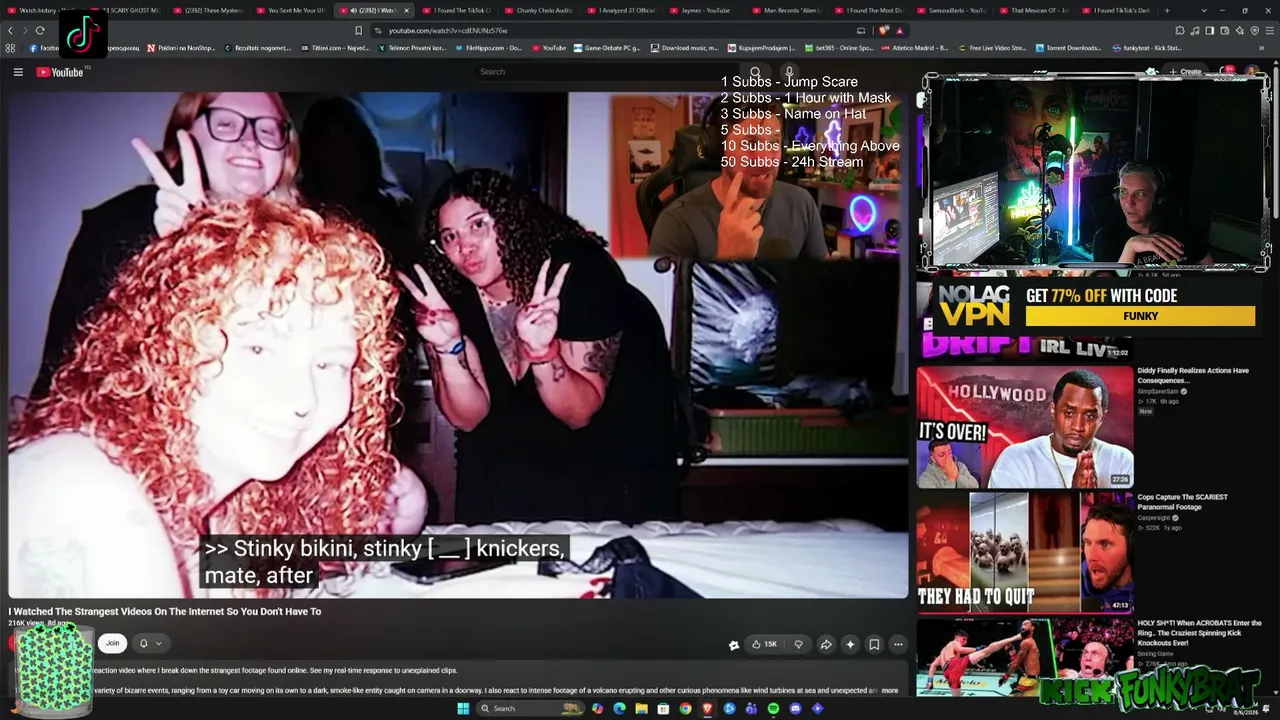Click the sparkle Ask button under video
The height and width of the screenshot is (720, 1280).
(850, 644)
